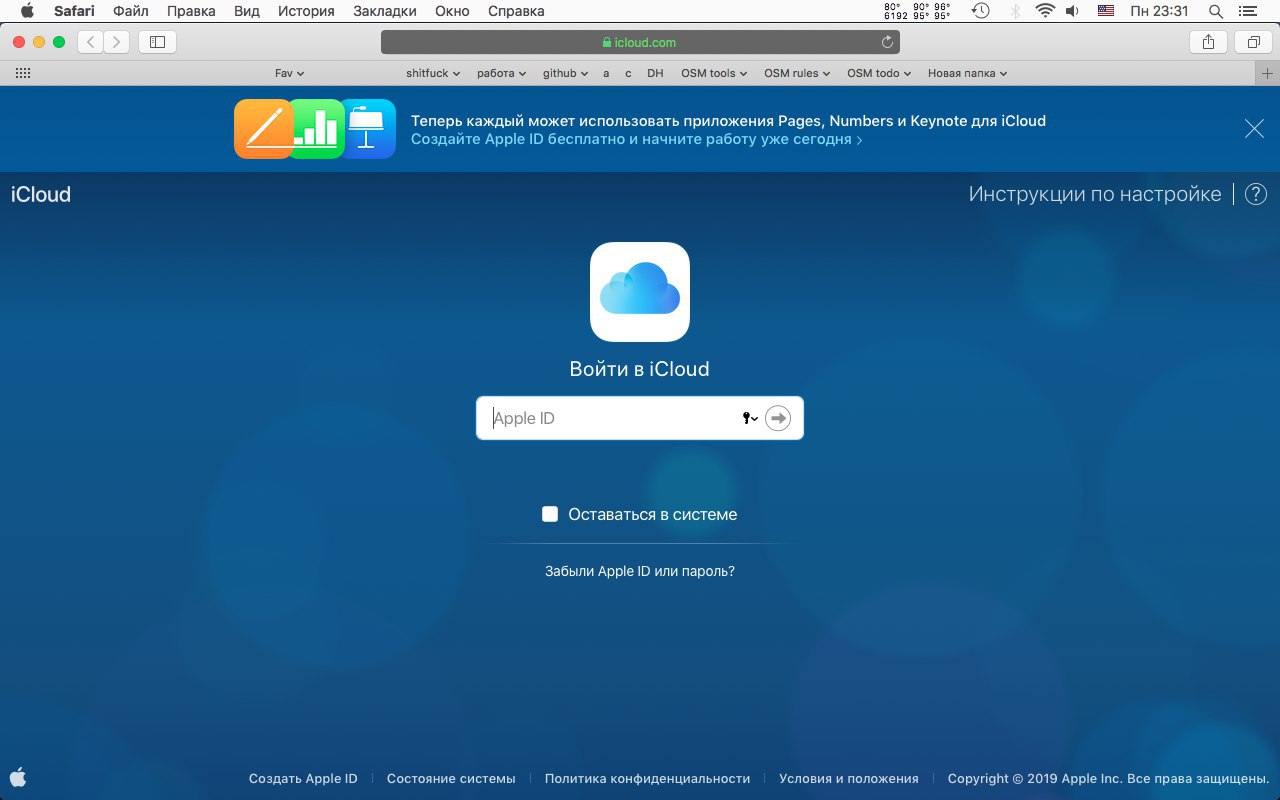Open "Инструкции по настройке" link
1280x800 pixels.
pyautogui.click(x=1095, y=194)
